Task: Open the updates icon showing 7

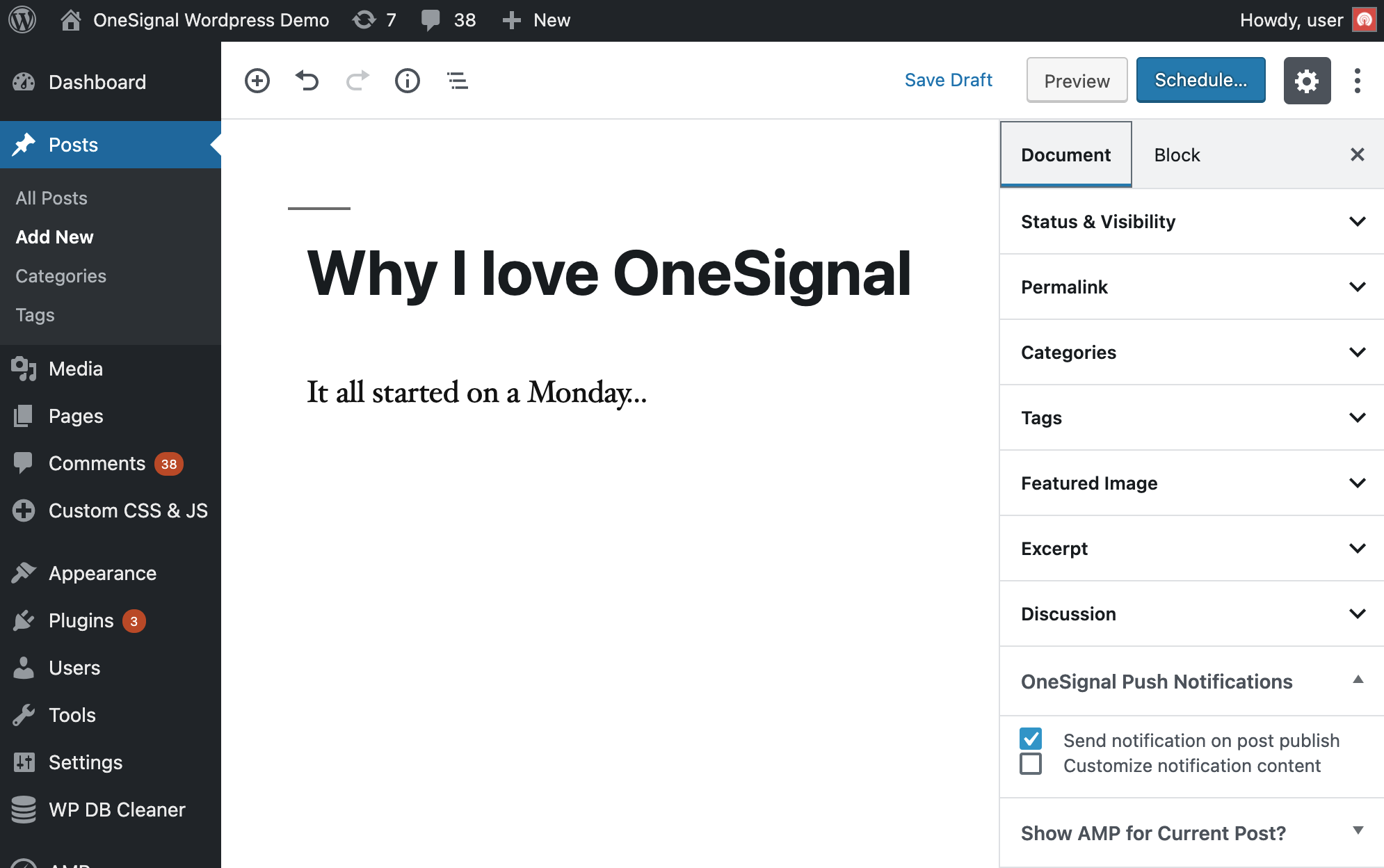Action: click(x=374, y=20)
